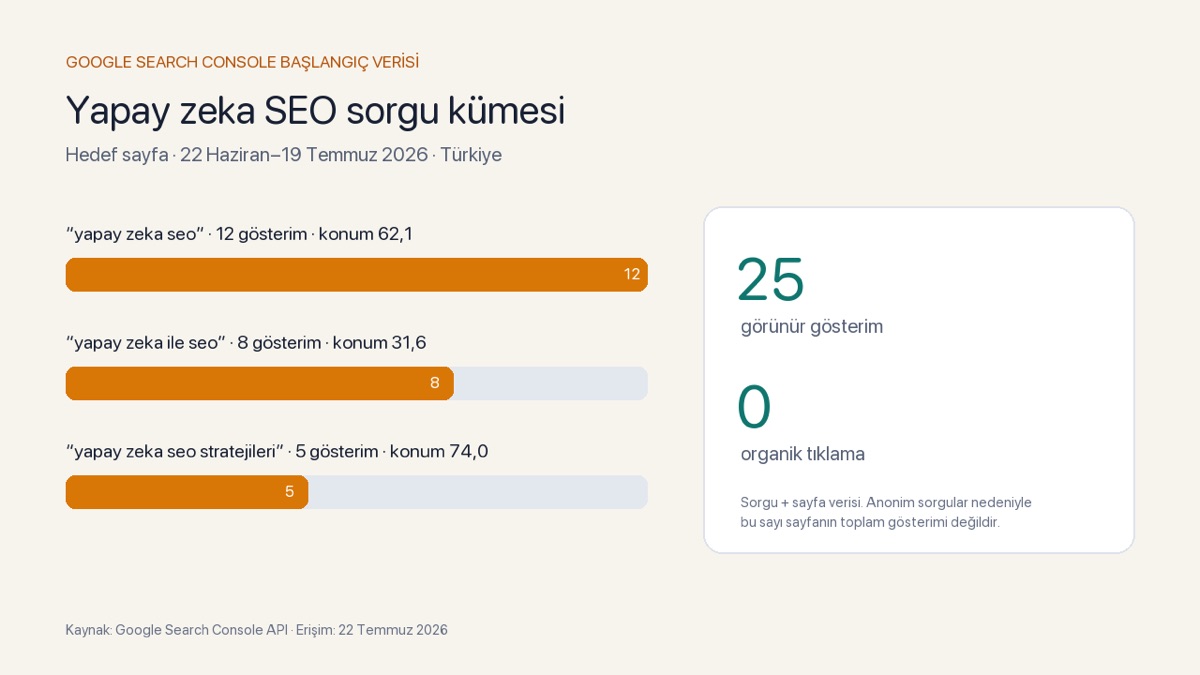Screen dimensions: 1200x675
Task: Click the big number 25
Action: [771, 280]
